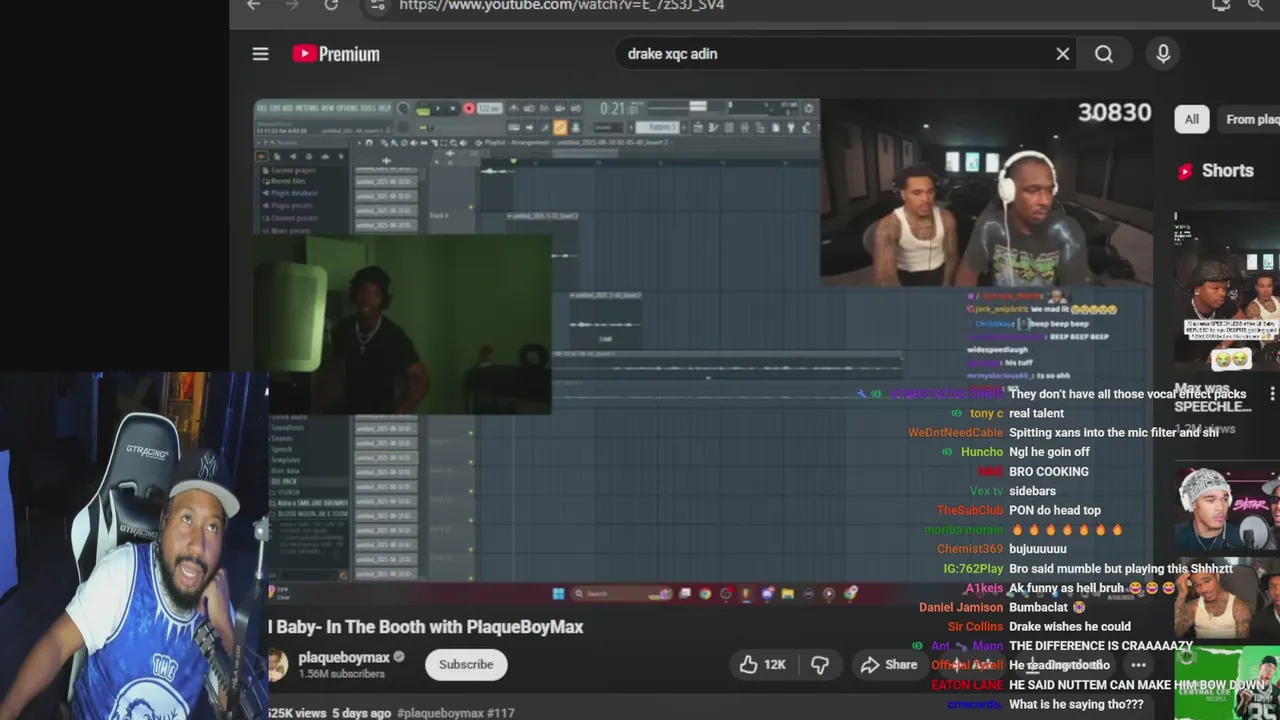Open the options menu of the Shorts video

pyautogui.click(x=1272, y=394)
